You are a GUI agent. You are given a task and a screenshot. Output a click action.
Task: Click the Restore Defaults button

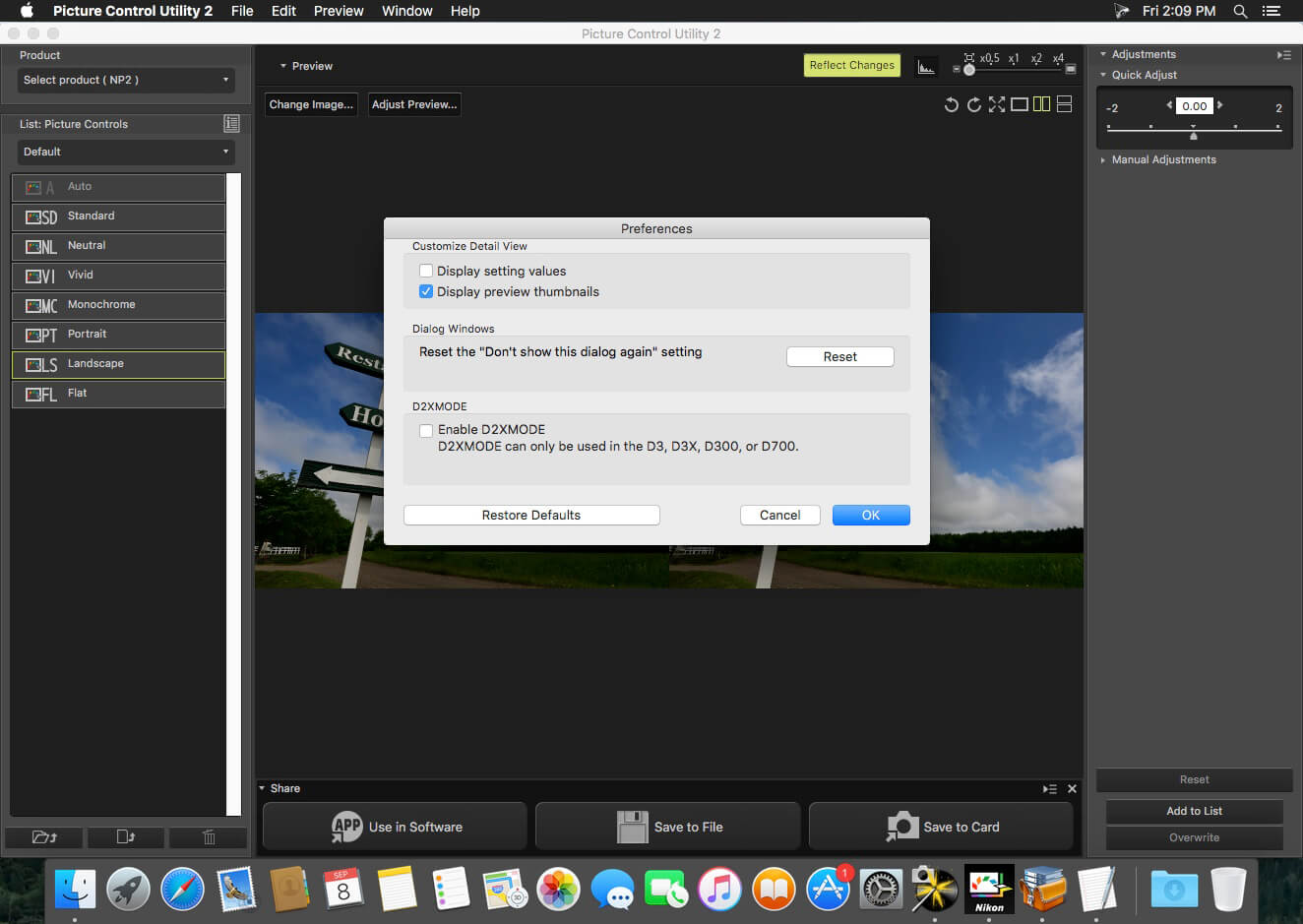point(531,515)
